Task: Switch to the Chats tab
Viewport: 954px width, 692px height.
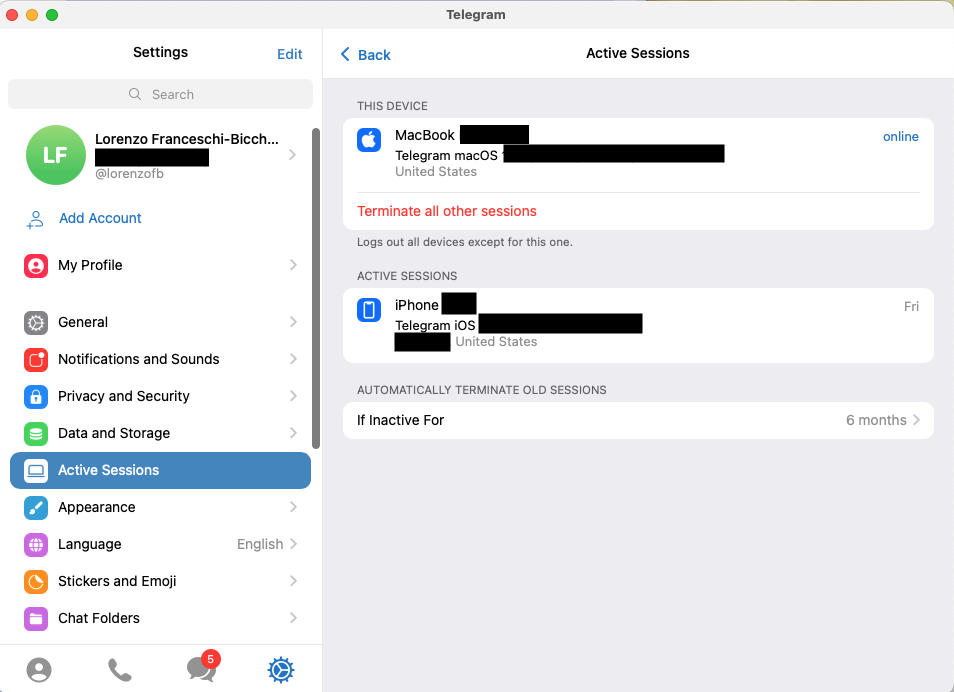Action: click(x=201, y=670)
